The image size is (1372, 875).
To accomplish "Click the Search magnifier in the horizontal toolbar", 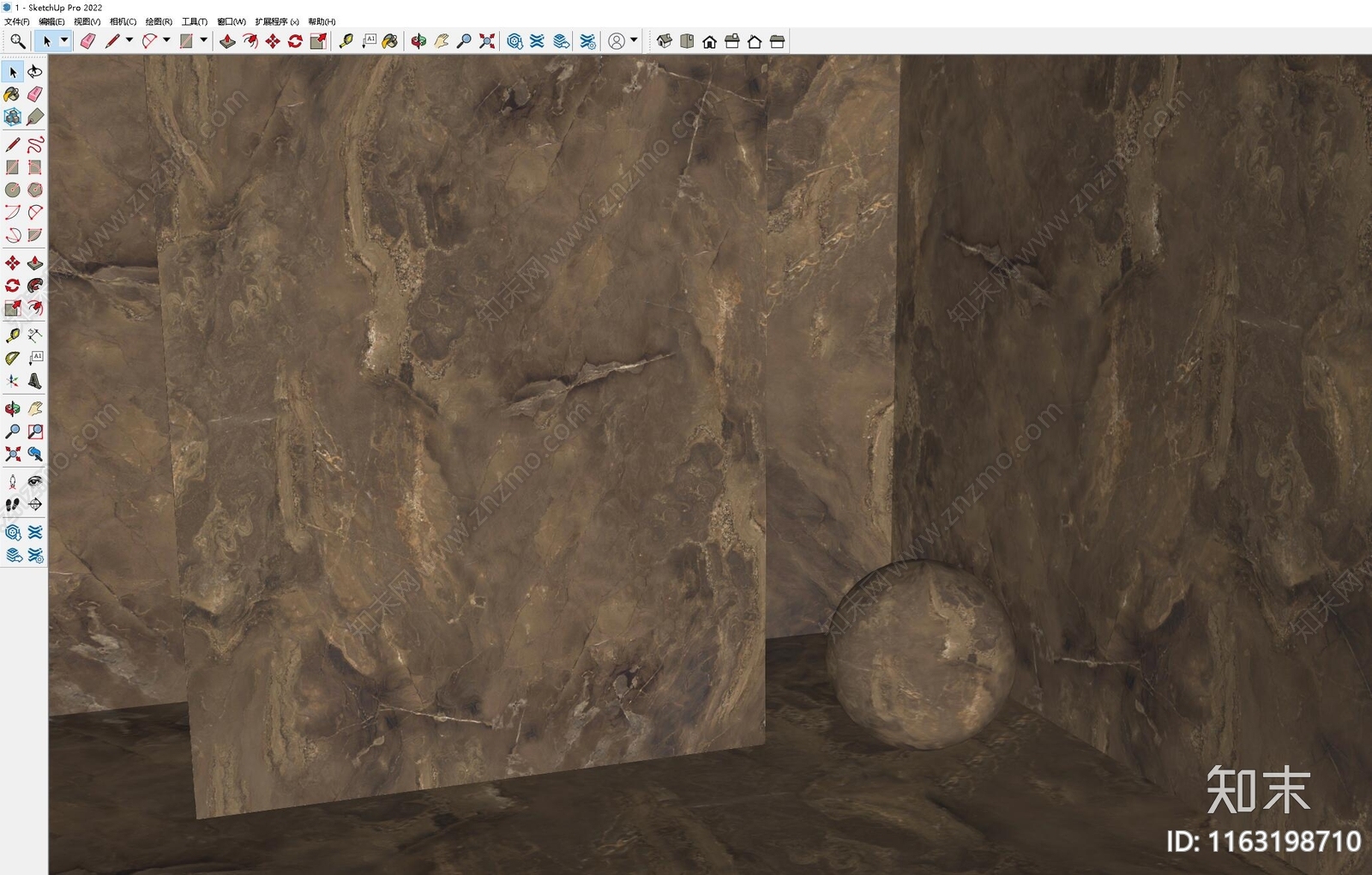I will point(17,41).
